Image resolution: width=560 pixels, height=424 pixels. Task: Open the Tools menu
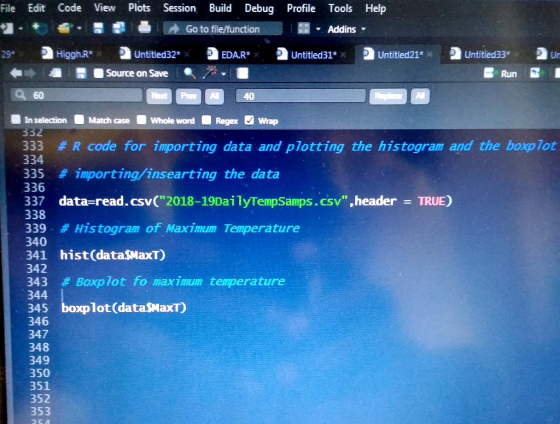click(340, 8)
